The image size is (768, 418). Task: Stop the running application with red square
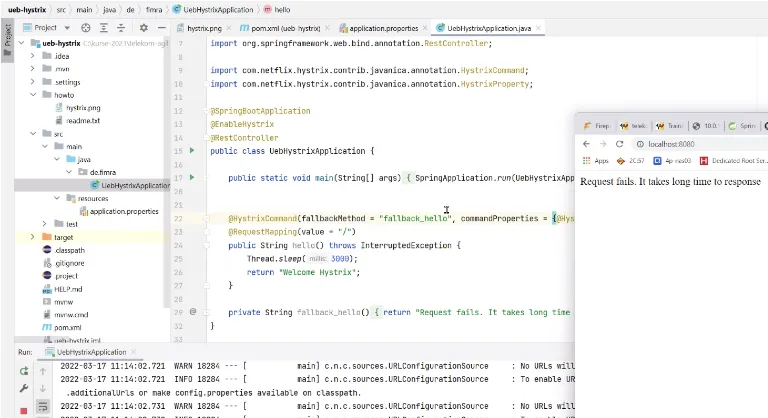pos(24,411)
